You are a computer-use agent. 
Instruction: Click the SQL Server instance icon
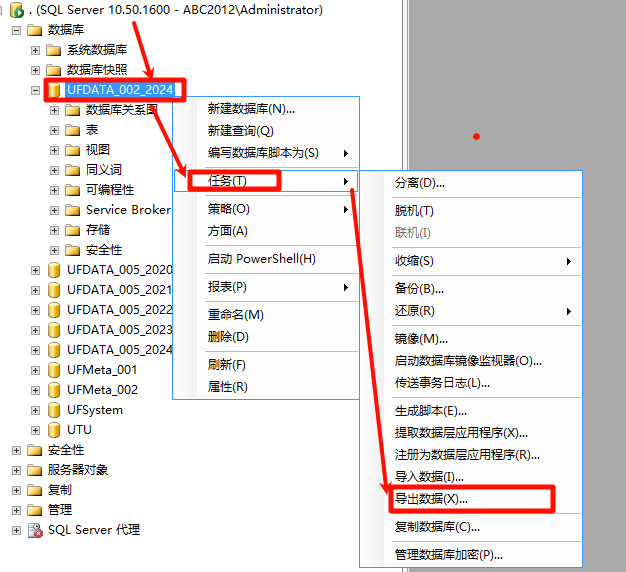[17, 10]
